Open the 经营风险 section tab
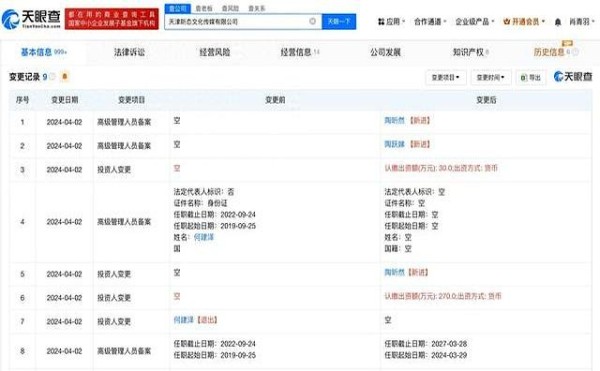 pos(215,52)
